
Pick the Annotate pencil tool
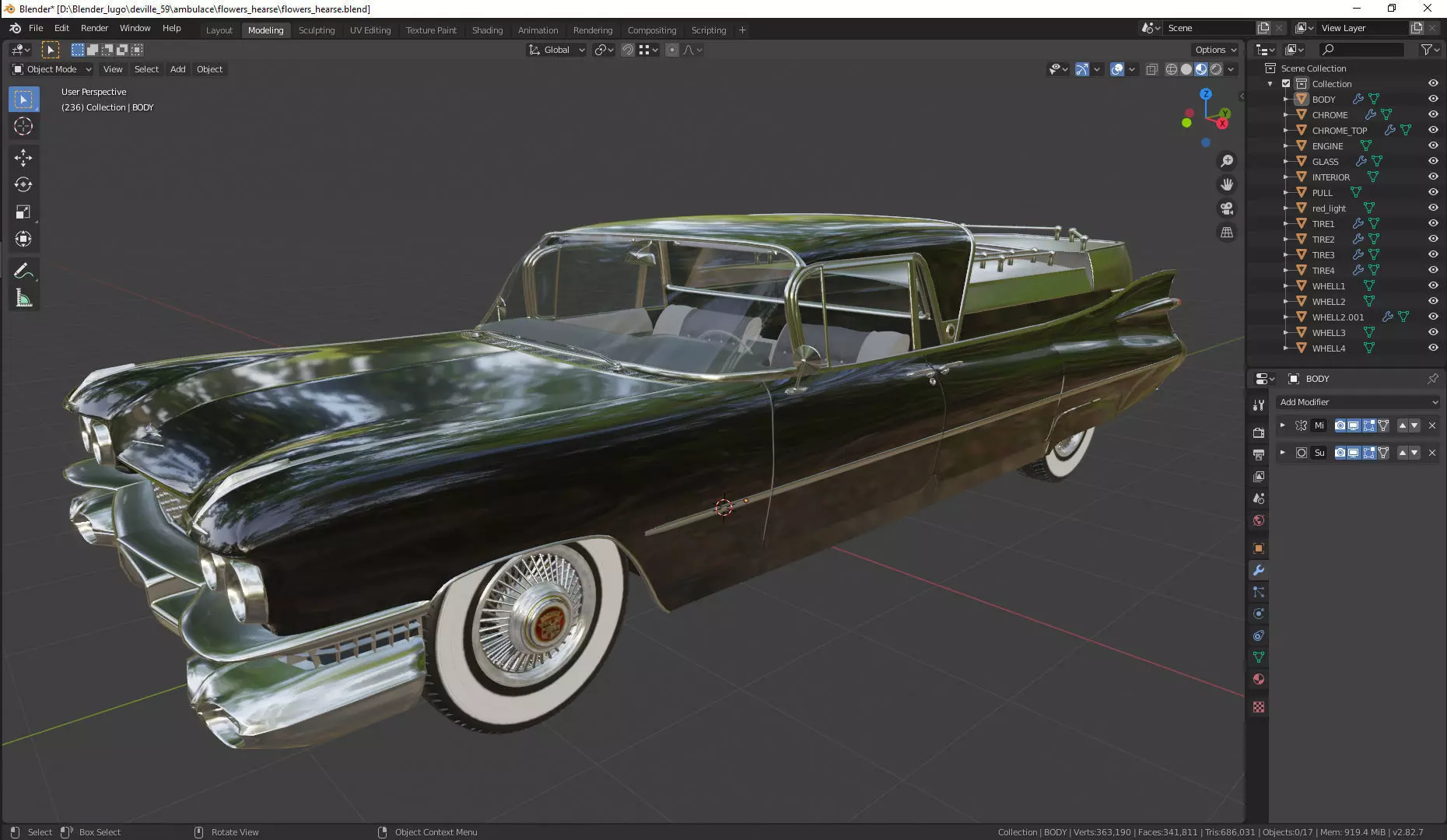pyautogui.click(x=23, y=271)
